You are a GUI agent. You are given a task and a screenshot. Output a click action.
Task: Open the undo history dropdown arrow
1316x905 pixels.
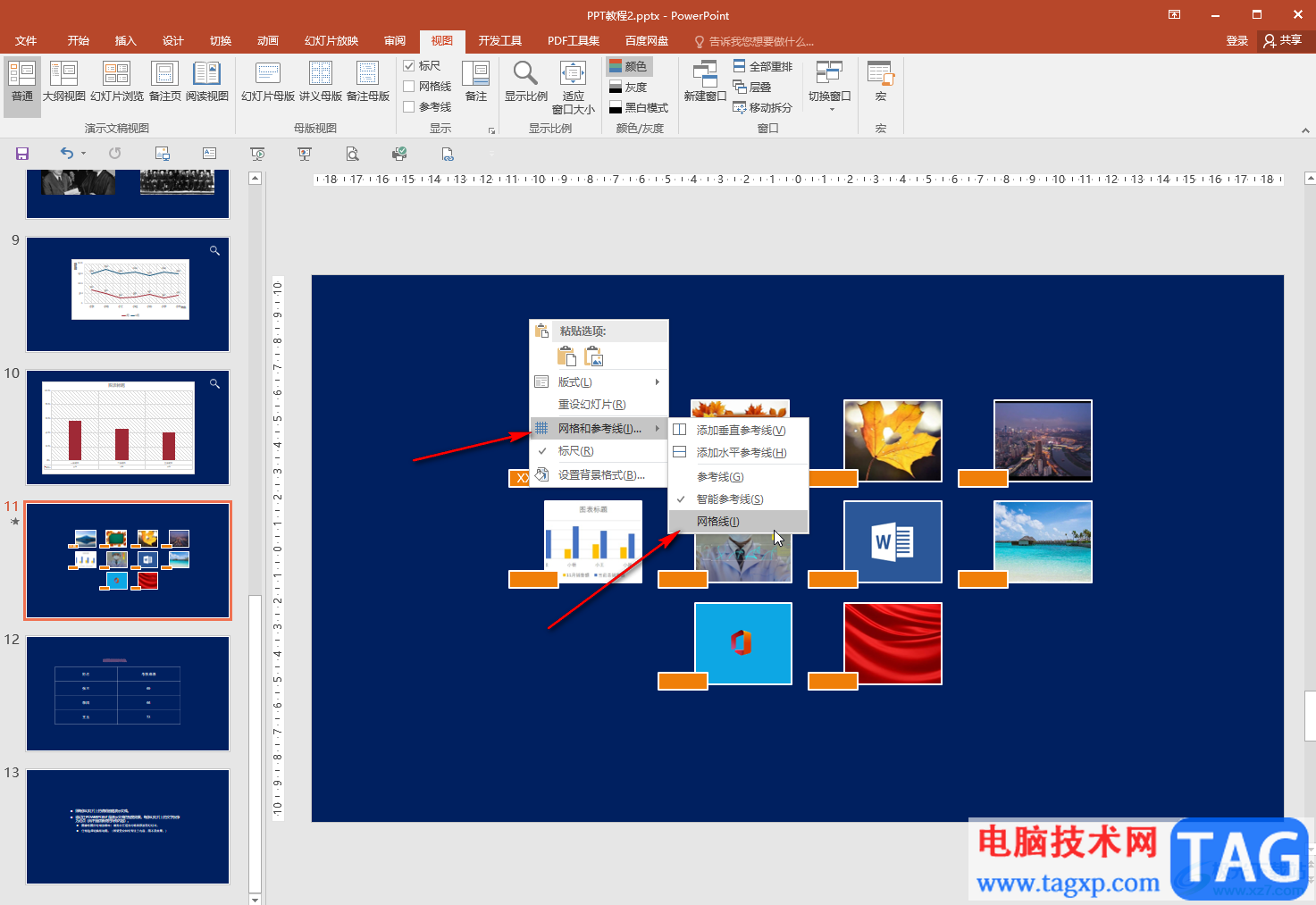click(x=84, y=154)
